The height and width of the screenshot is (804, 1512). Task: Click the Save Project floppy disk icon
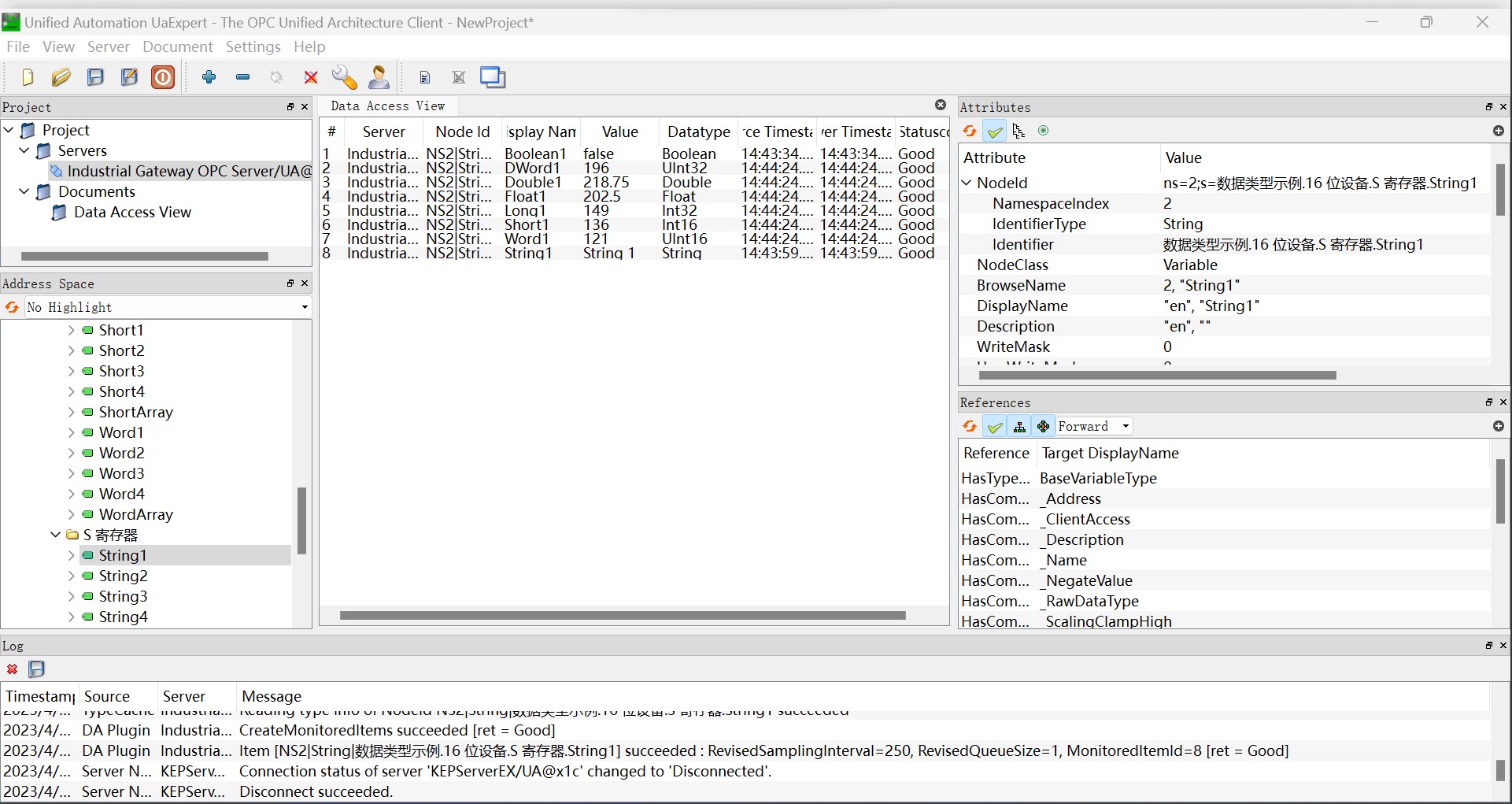pyautogui.click(x=95, y=77)
